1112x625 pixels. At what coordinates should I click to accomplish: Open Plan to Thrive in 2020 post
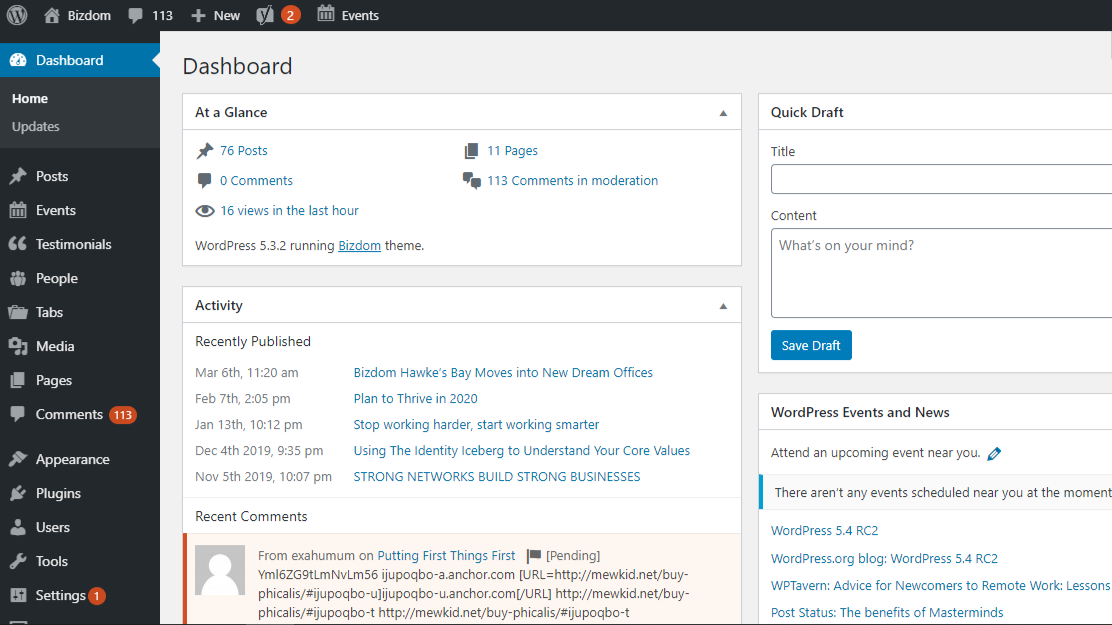click(x=416, y=399)
